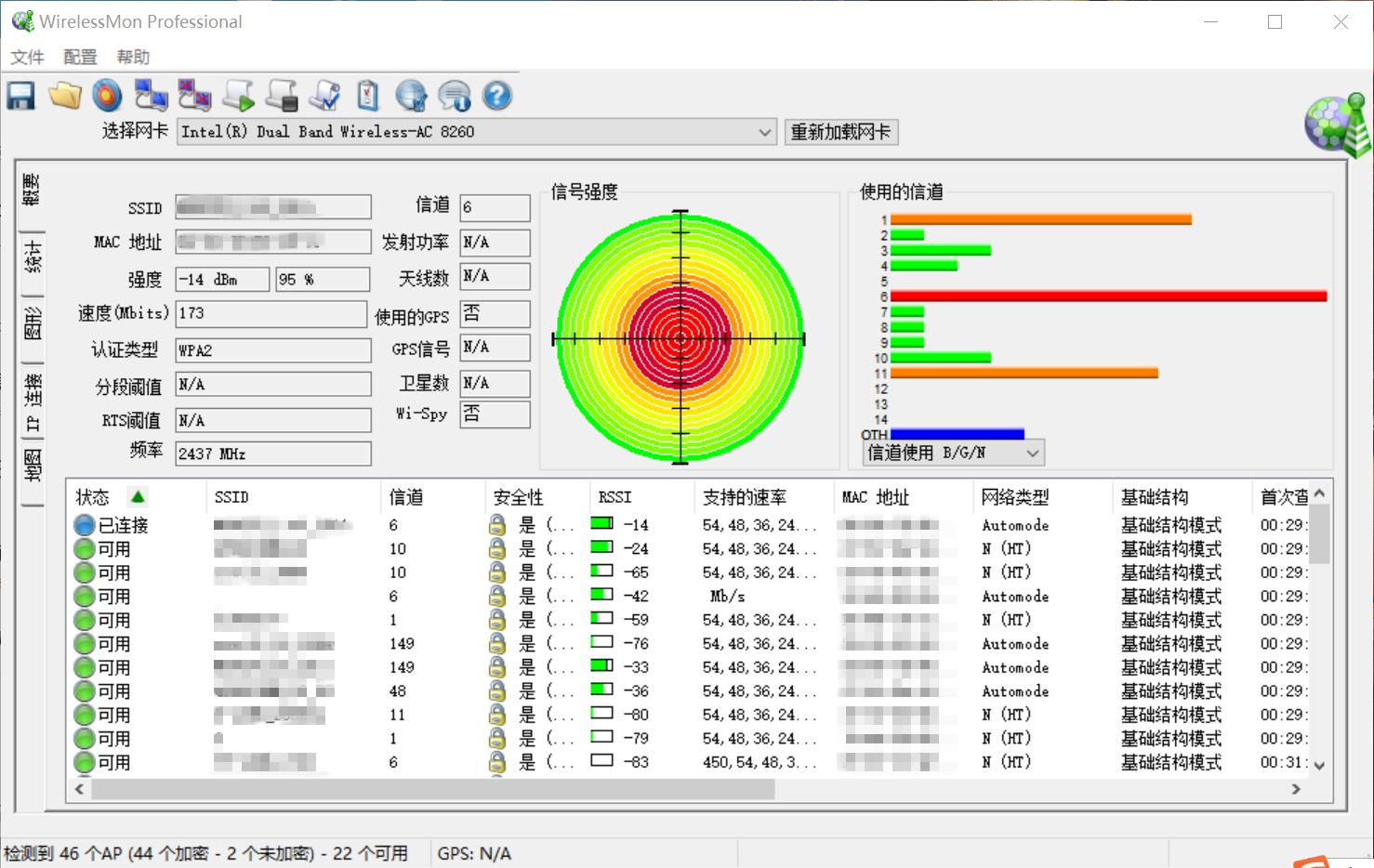Click the floppy disk save icon
Image resolution: width=1374 pixels, height=868 pixels.
click(21, 96)
